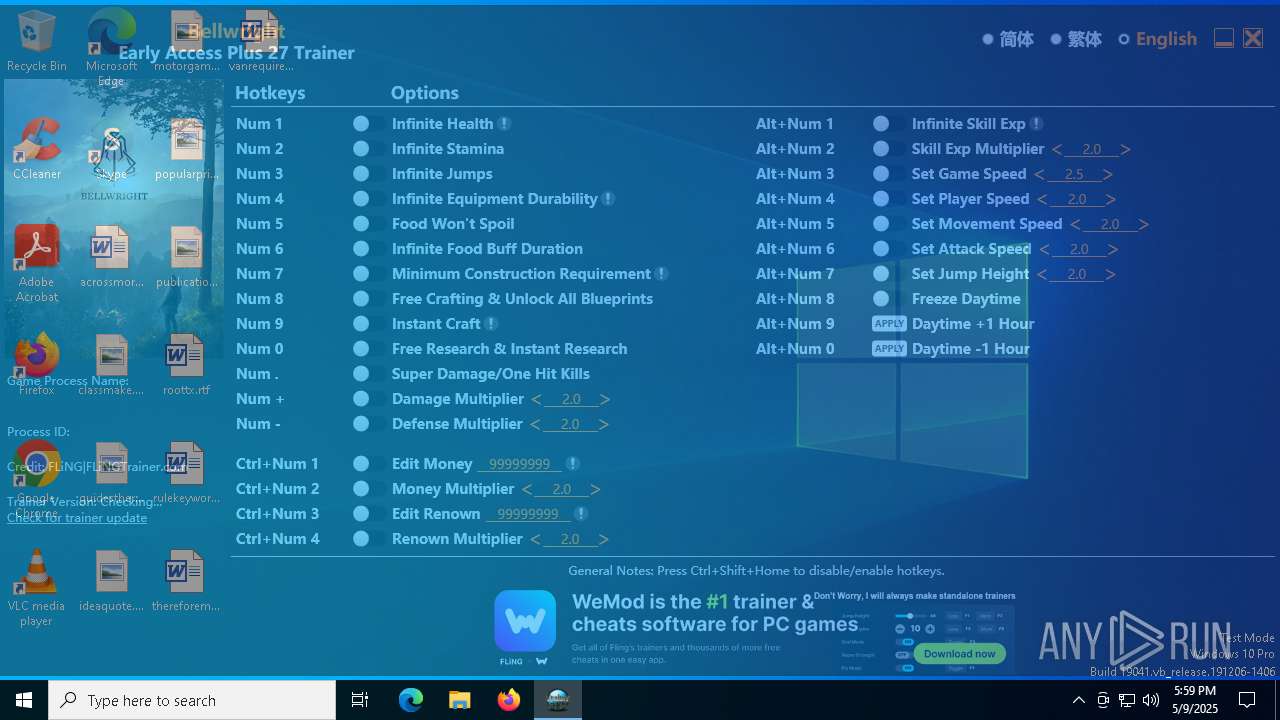
Task: Toggle the Edit Money option
Action: coord(369,464)
